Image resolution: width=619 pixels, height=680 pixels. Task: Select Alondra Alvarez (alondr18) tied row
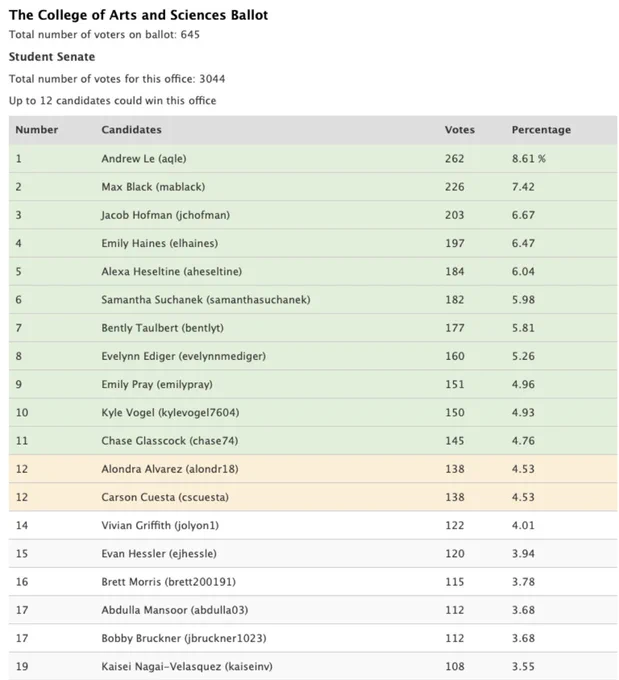point(313,469)
